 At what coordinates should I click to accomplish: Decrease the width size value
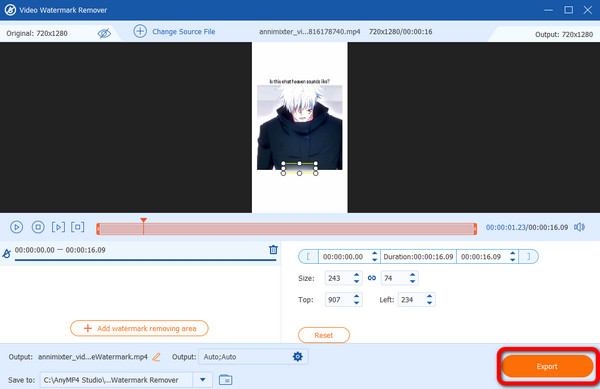(x=356, y=282)
